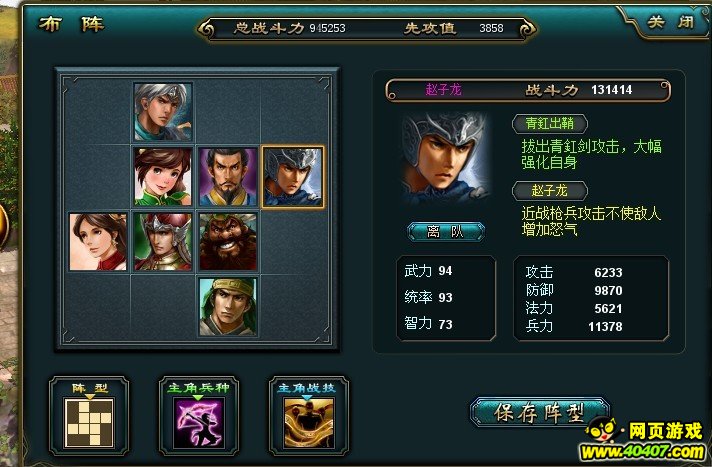Click the 保存阵型 save formation button

pos(539,412)
